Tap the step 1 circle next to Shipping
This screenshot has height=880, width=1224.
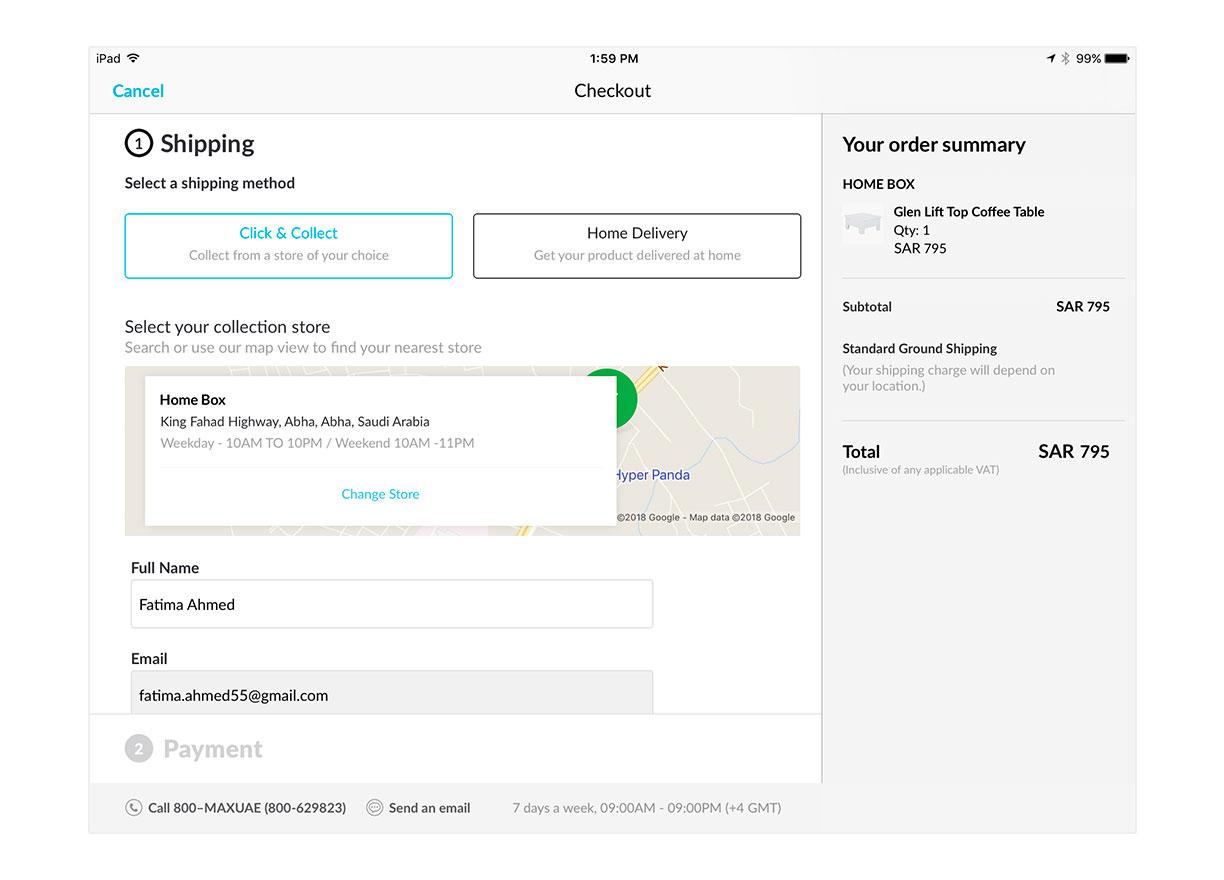click(x=138, y=144)
